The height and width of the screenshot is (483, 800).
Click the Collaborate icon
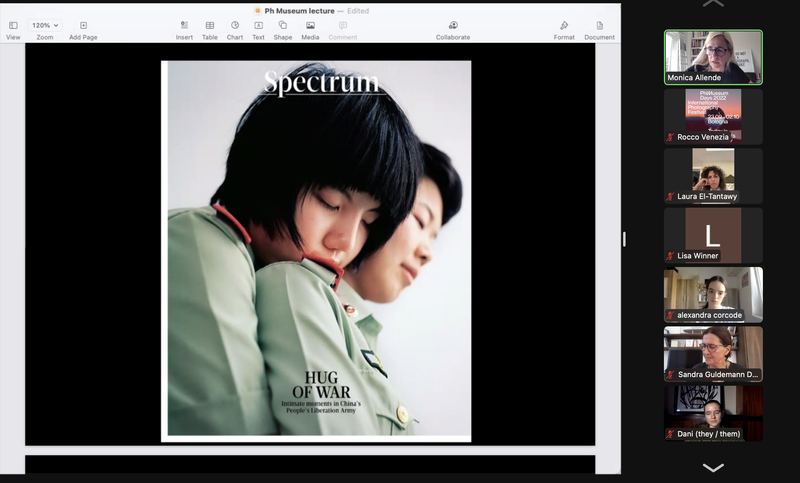point(453,25)
